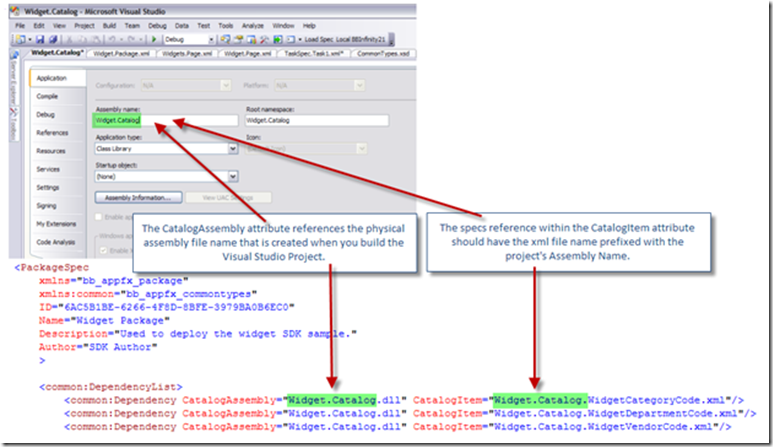Click the green arrow icon before Load Spec
773x447 pixels.
pyautogui.click(x=278, y=39)
